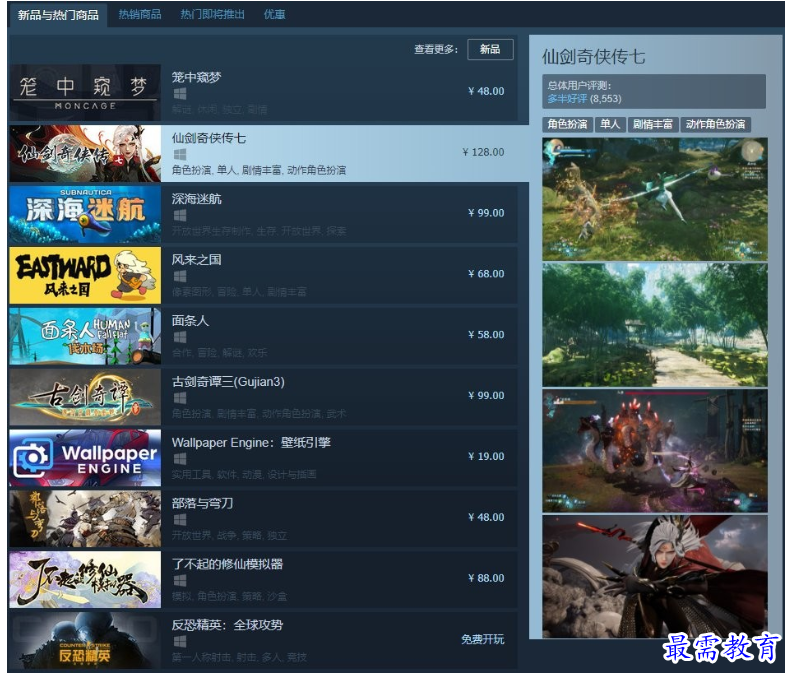Open the Wallpaper Engine：壁纸引擎 title link
The image size is (787, 679).
tap(251, 442)
